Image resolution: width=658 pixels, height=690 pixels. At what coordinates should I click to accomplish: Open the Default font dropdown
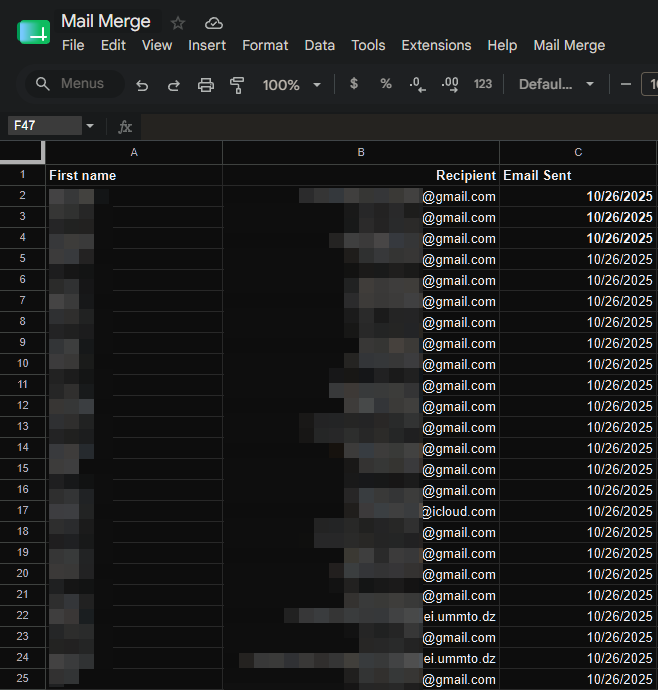(556, 84)
